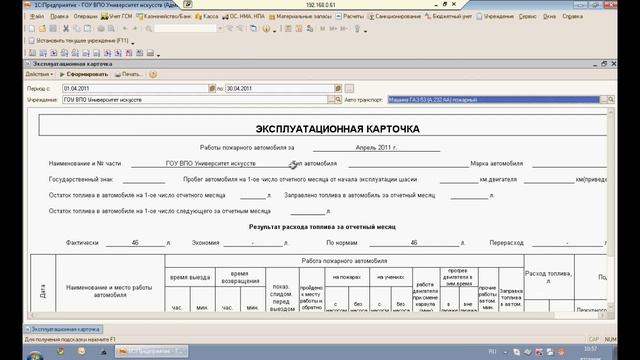Open the Операции menu

[x=85, y=16]
